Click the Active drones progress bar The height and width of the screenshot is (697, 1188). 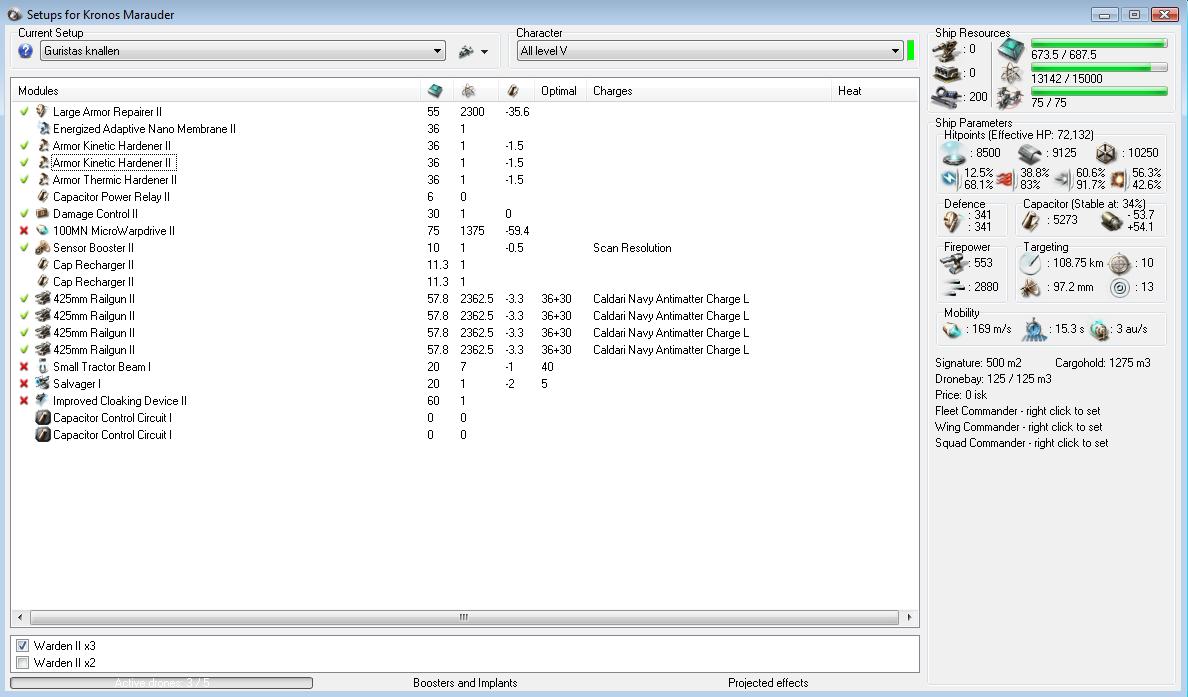pyautogui.click(x=161, y=683)
